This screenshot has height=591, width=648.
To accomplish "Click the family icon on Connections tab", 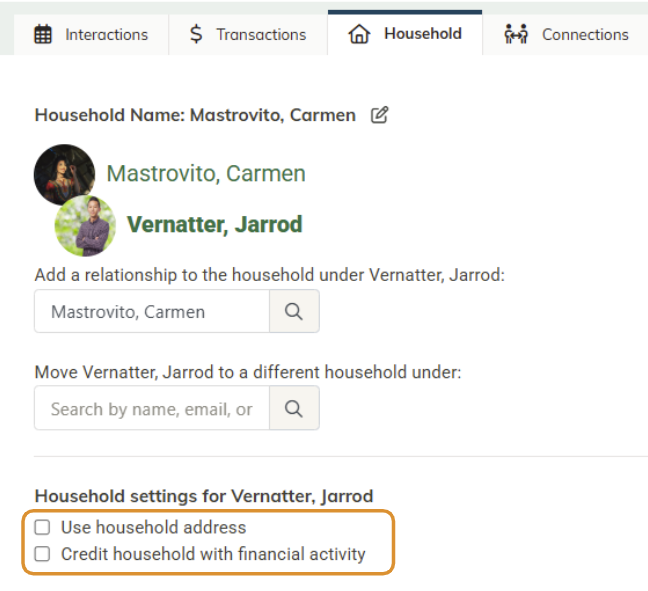I will click(516, 34).
